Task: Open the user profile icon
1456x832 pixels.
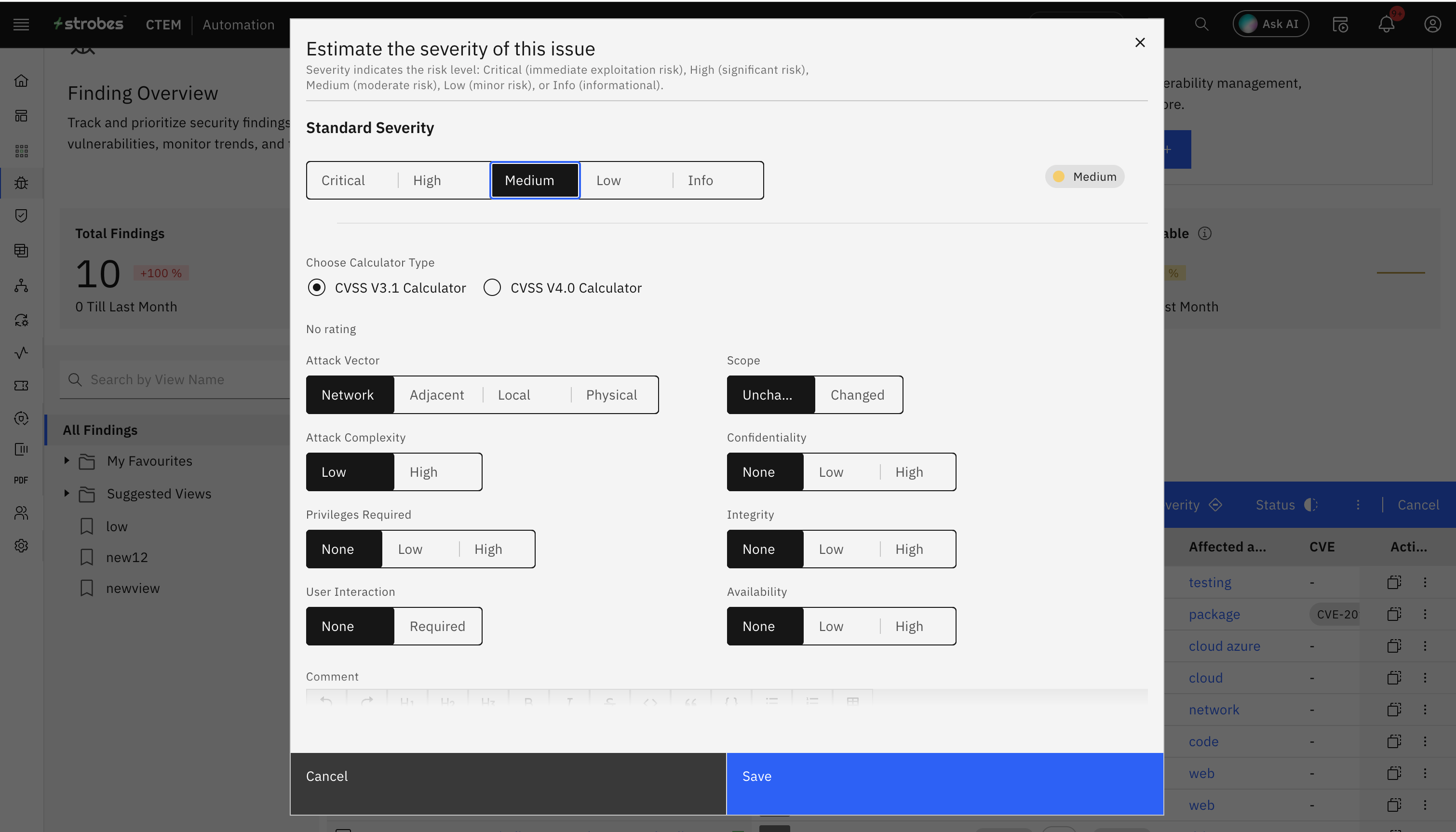Action: pyautogui.click(x=1432, y=24)
